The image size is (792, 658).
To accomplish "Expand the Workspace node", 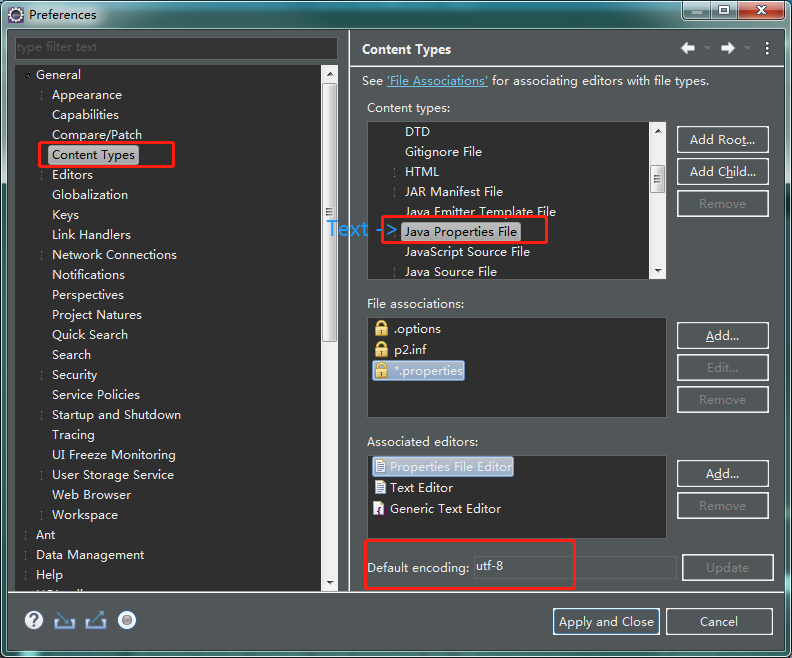I will coord(43,515).
